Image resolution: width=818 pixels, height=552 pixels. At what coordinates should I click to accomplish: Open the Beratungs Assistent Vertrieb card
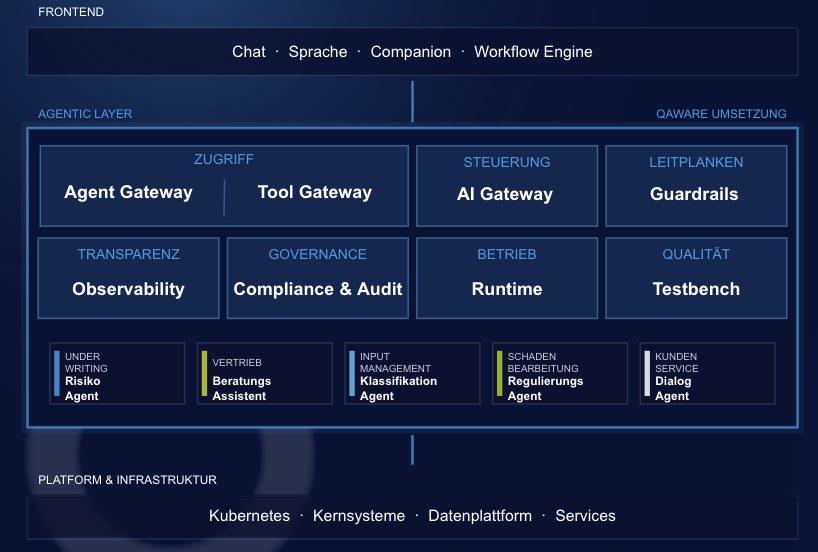tap(265, 374)
